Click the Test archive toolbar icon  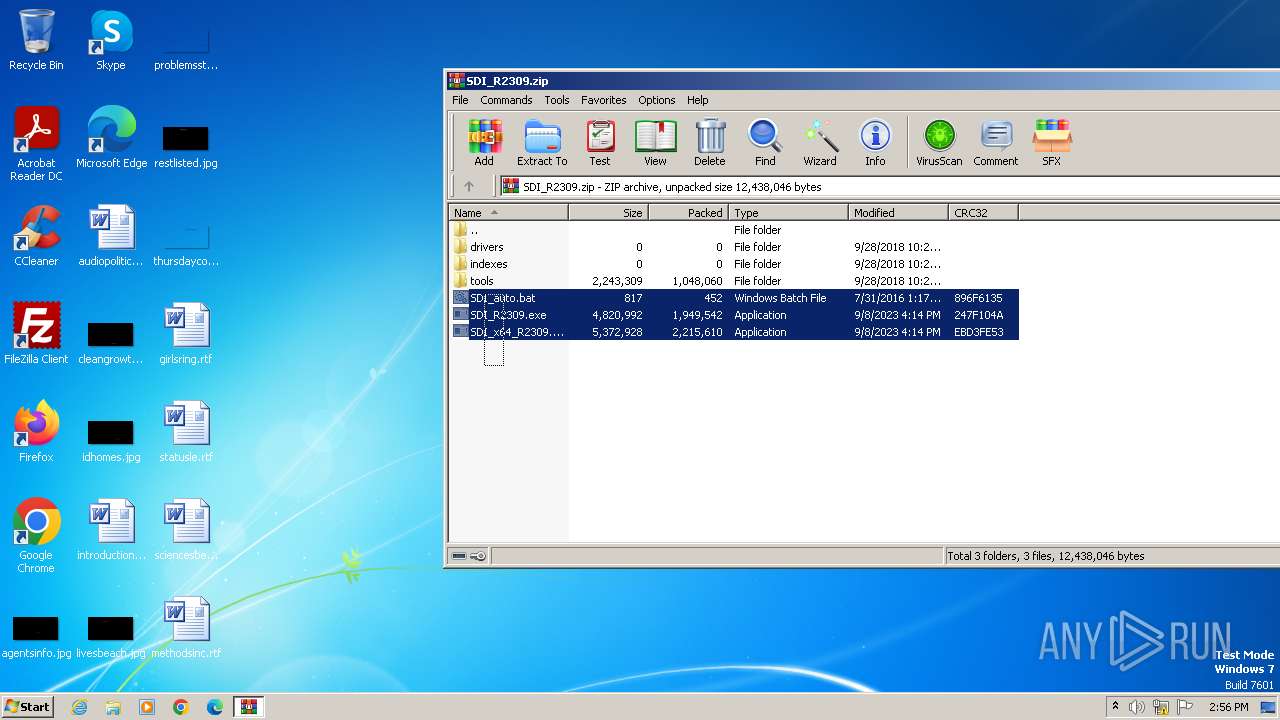(600, 142)
